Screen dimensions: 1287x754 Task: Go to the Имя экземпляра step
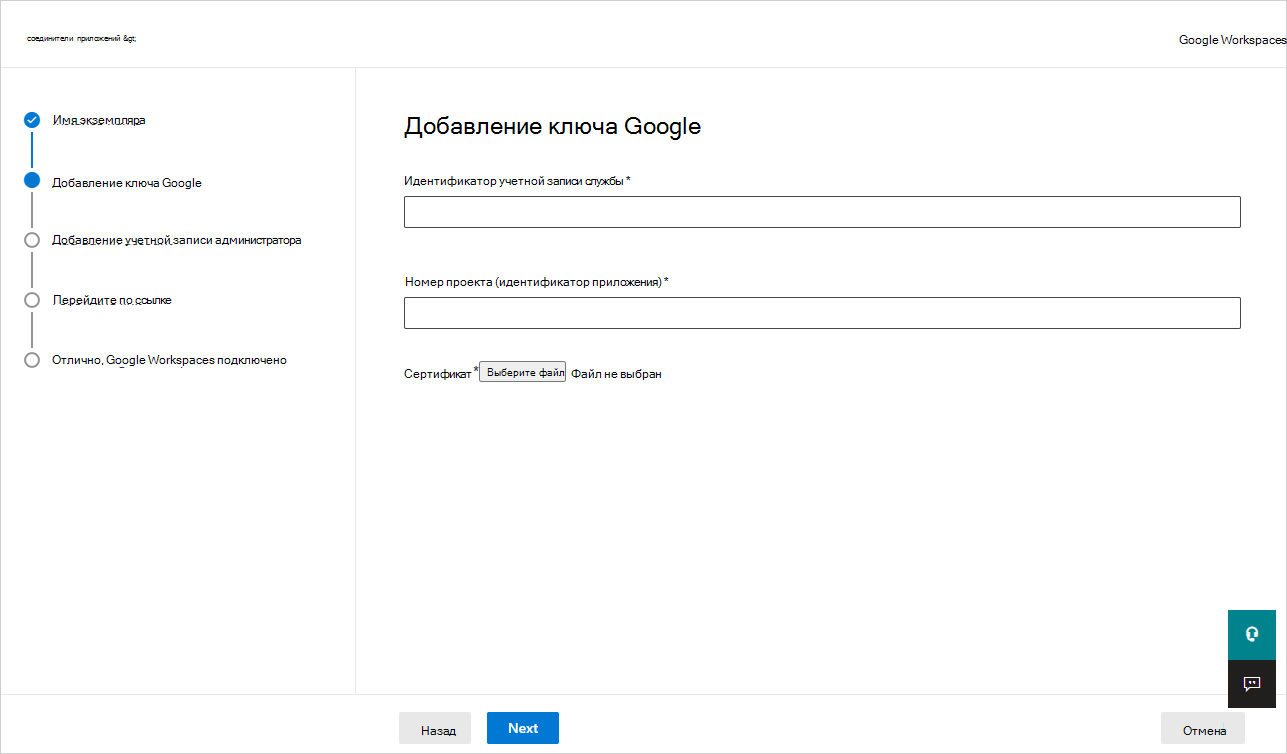click(x=99, y=120)
